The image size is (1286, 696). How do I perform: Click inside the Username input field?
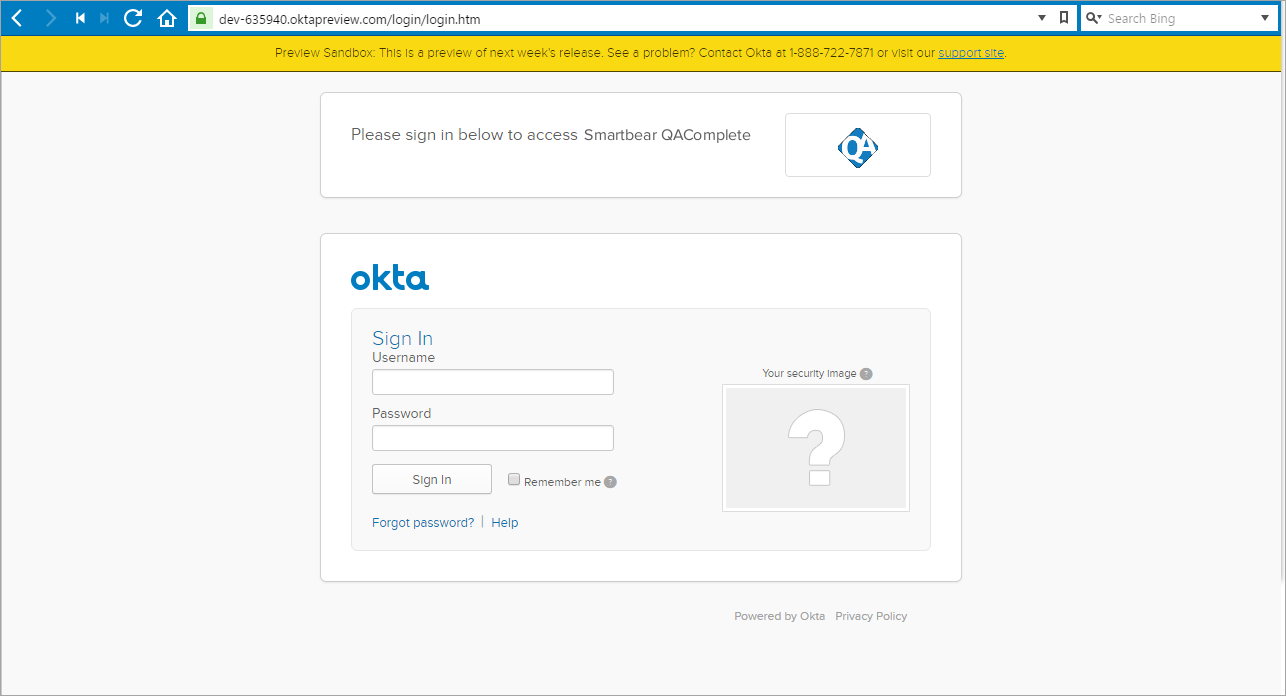coord(492,382)
